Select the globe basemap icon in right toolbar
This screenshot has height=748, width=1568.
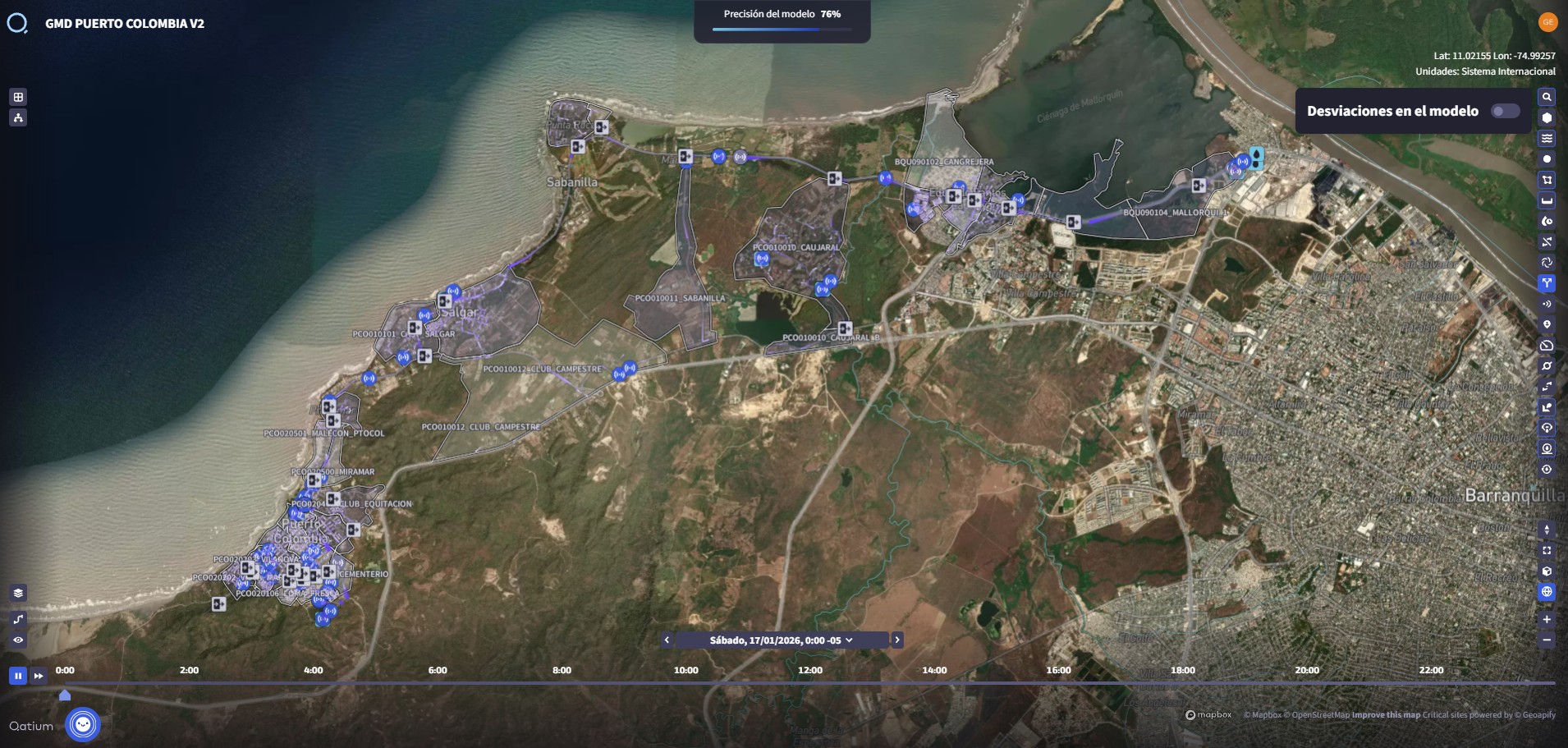click(1548, 591)
